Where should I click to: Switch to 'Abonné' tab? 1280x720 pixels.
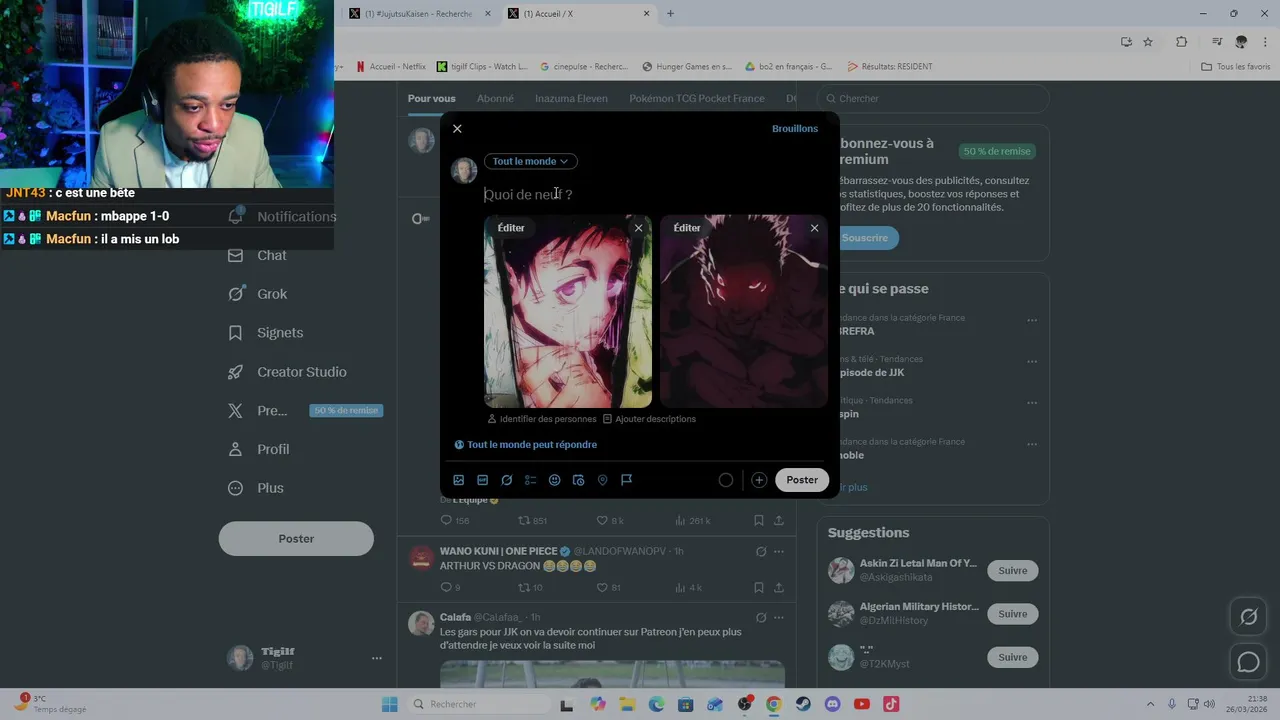point(495,98)
